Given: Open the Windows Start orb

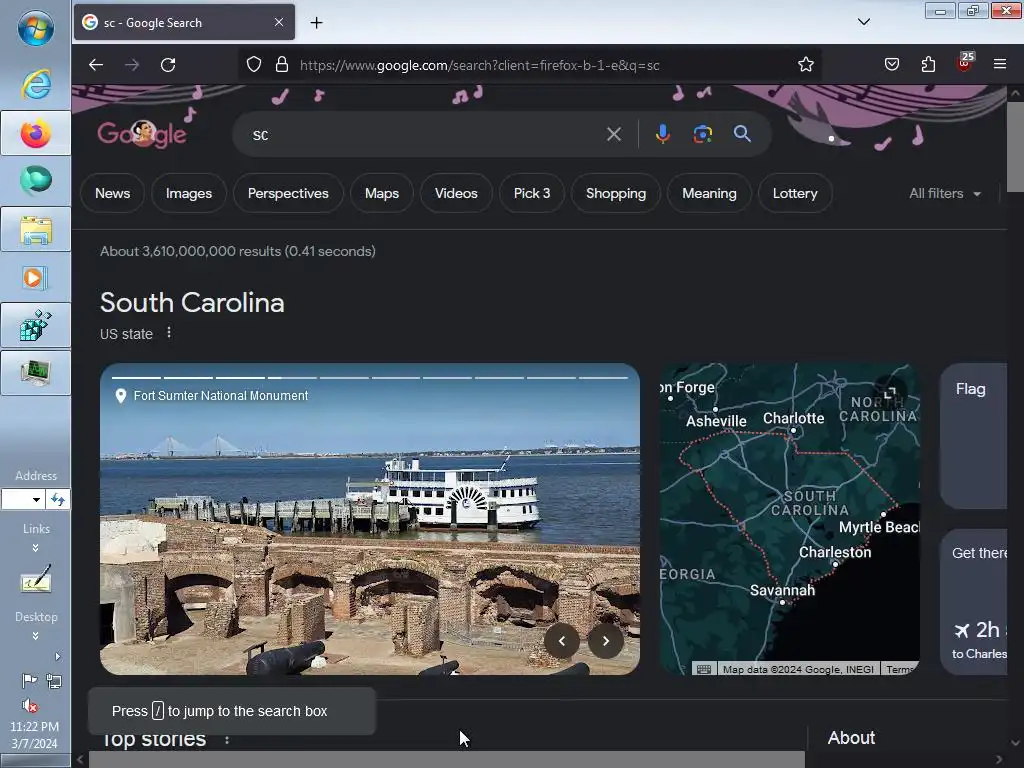Looking at the screenshot, I should pos(36,28).
